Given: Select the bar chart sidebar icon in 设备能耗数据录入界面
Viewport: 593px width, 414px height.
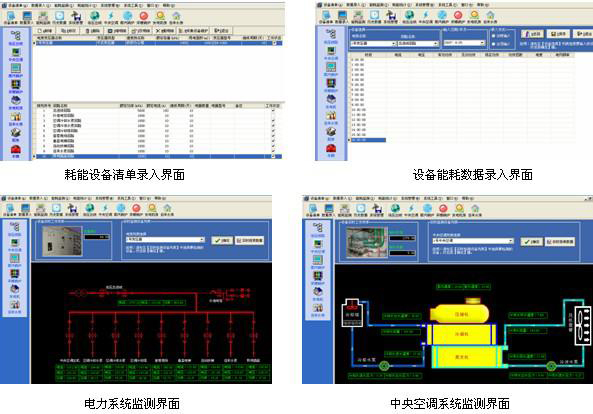Looking at the screenshot, I should [331, 116].
